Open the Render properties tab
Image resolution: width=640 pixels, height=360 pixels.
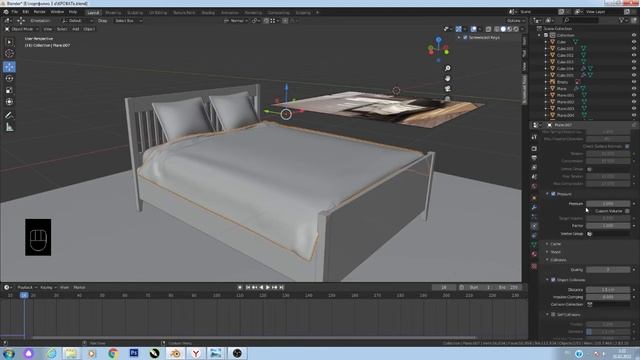click(x=534, y=149)
